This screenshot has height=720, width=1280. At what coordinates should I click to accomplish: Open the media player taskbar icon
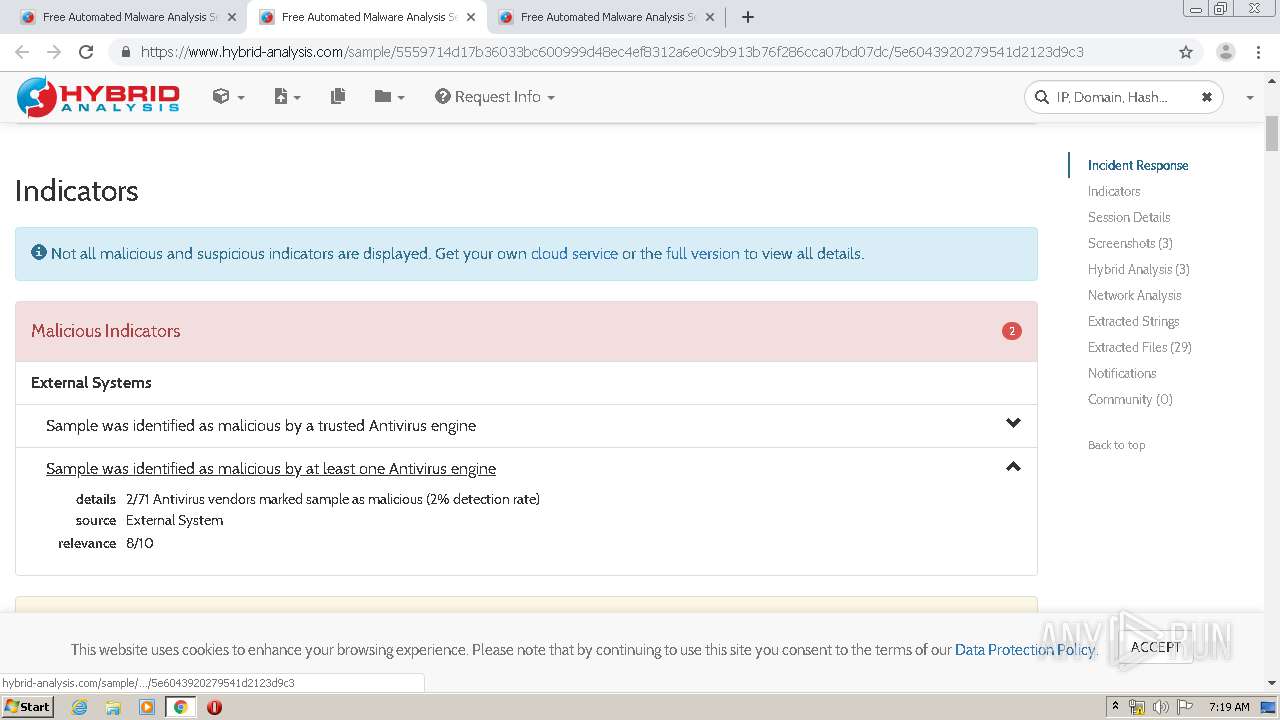click(147, 707)
